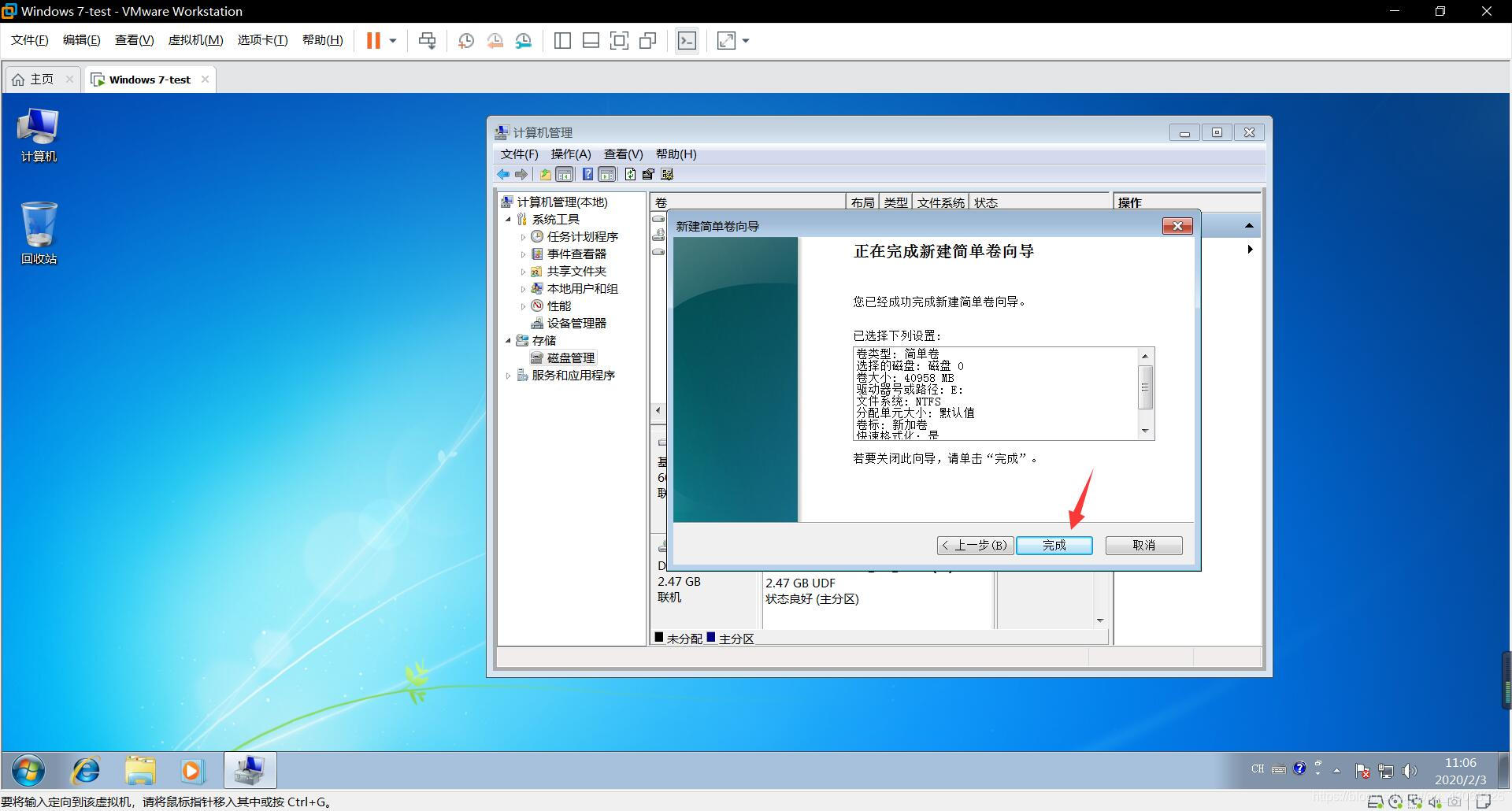Click the 计算机管理 taskbar button

(250, 770)
